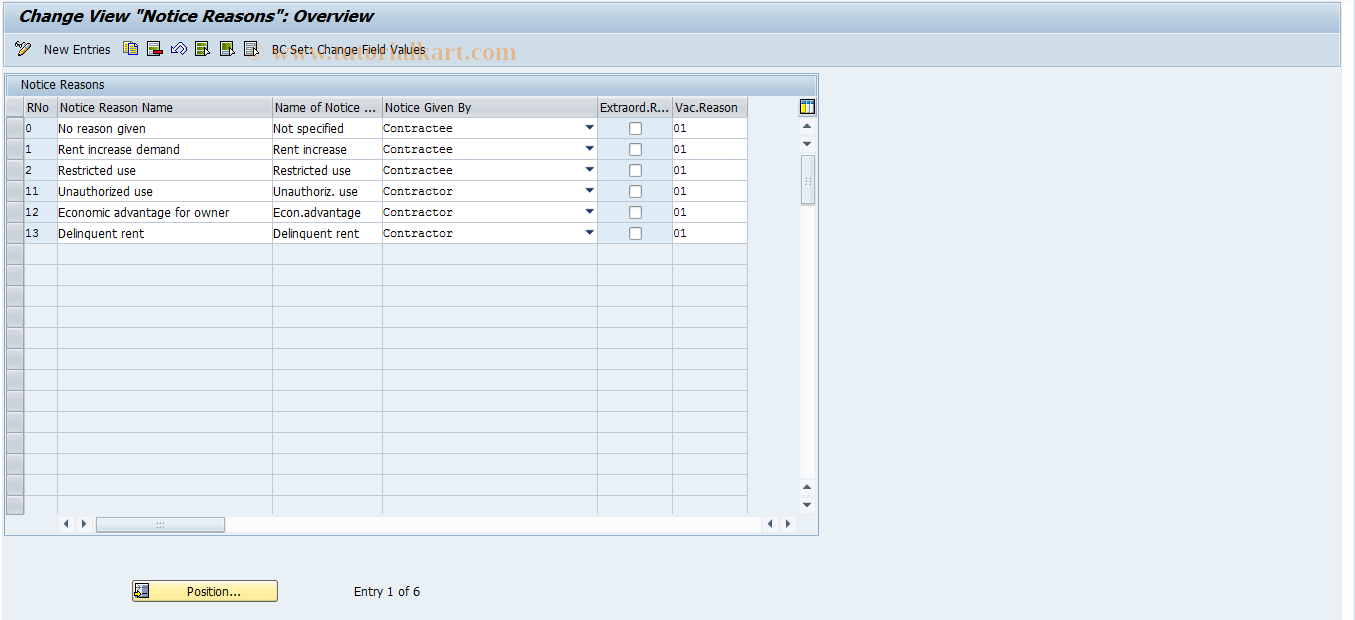Click the Display/Change pencil icon
Image resolution: width=1355 pixels, height=620 pixels.
(23, 49)
